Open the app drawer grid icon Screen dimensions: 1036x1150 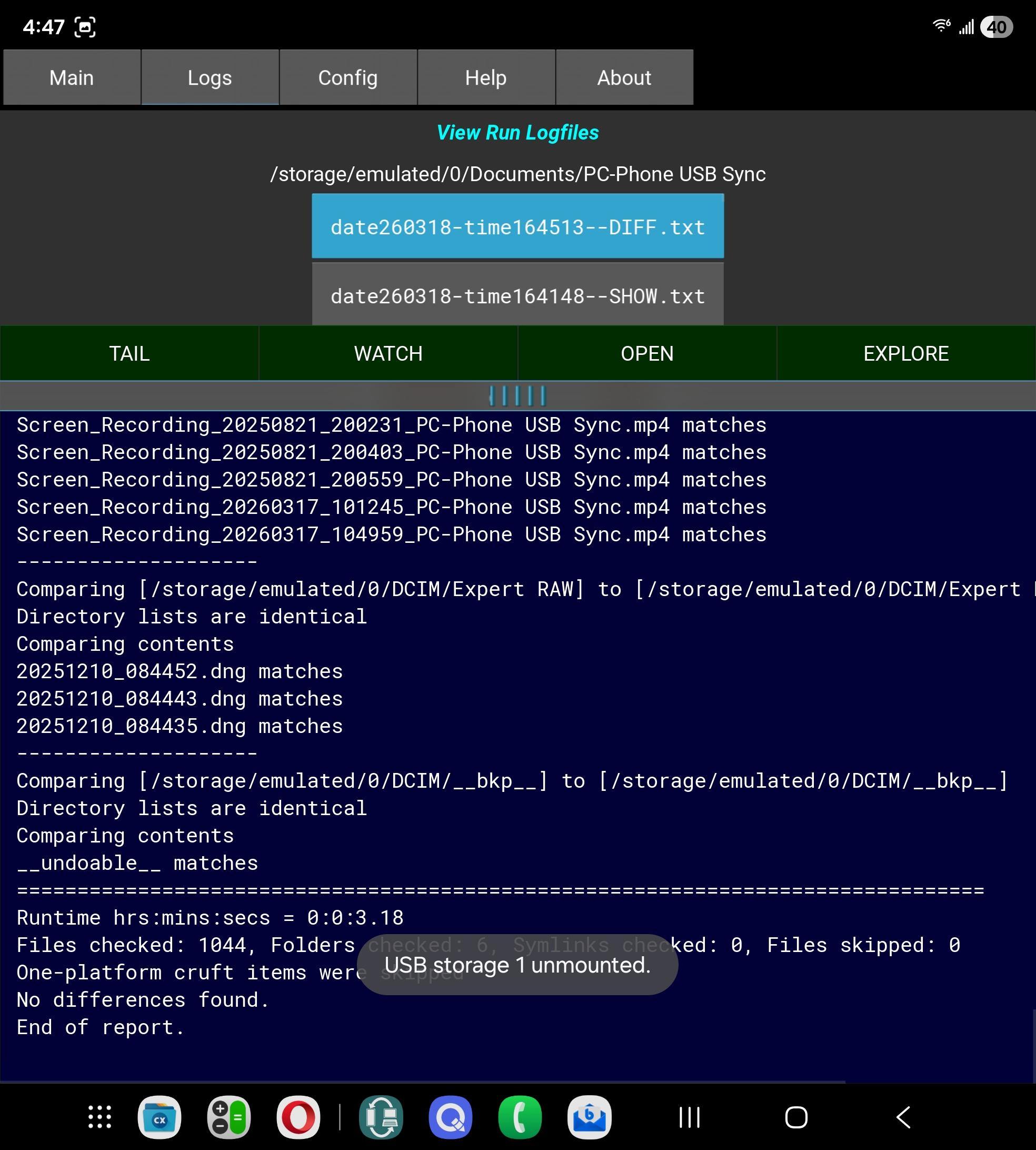coord(99,1117)
